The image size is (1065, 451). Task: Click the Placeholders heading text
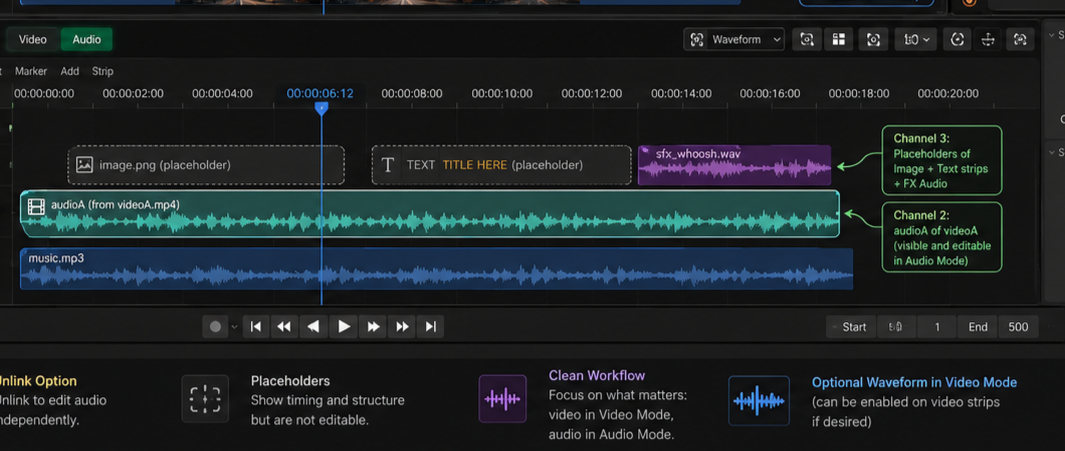tap(291, 381)
